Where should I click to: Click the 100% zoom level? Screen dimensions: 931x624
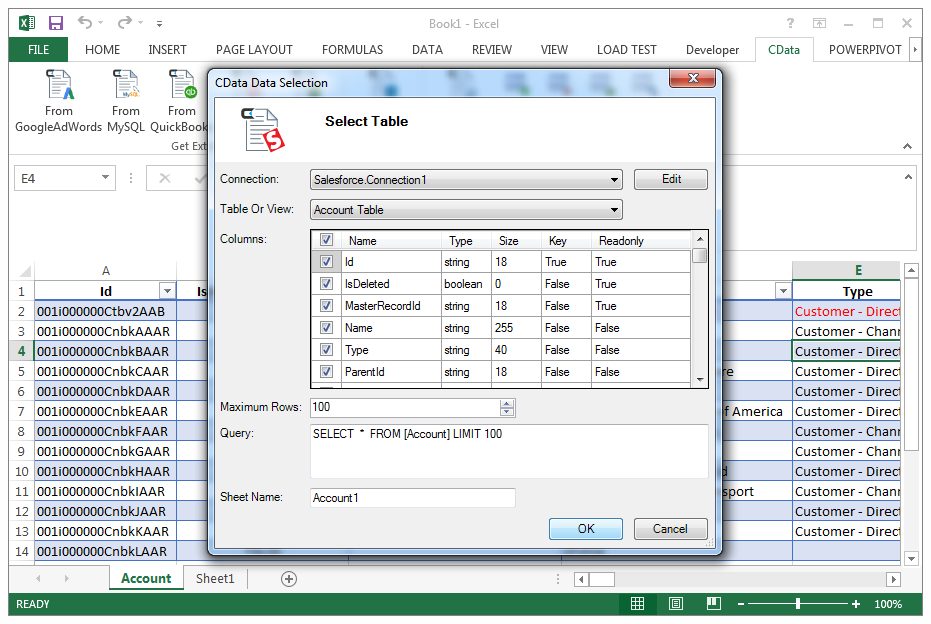888,604
